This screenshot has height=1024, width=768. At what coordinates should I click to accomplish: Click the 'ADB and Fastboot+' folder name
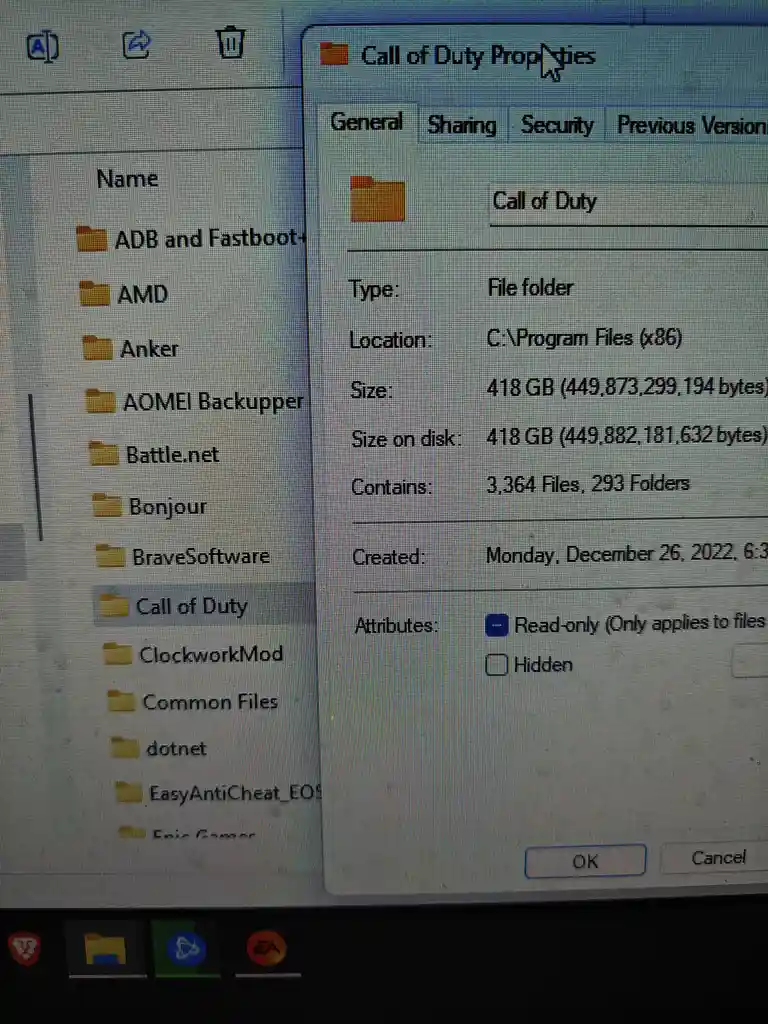click(x=210, y=238)
